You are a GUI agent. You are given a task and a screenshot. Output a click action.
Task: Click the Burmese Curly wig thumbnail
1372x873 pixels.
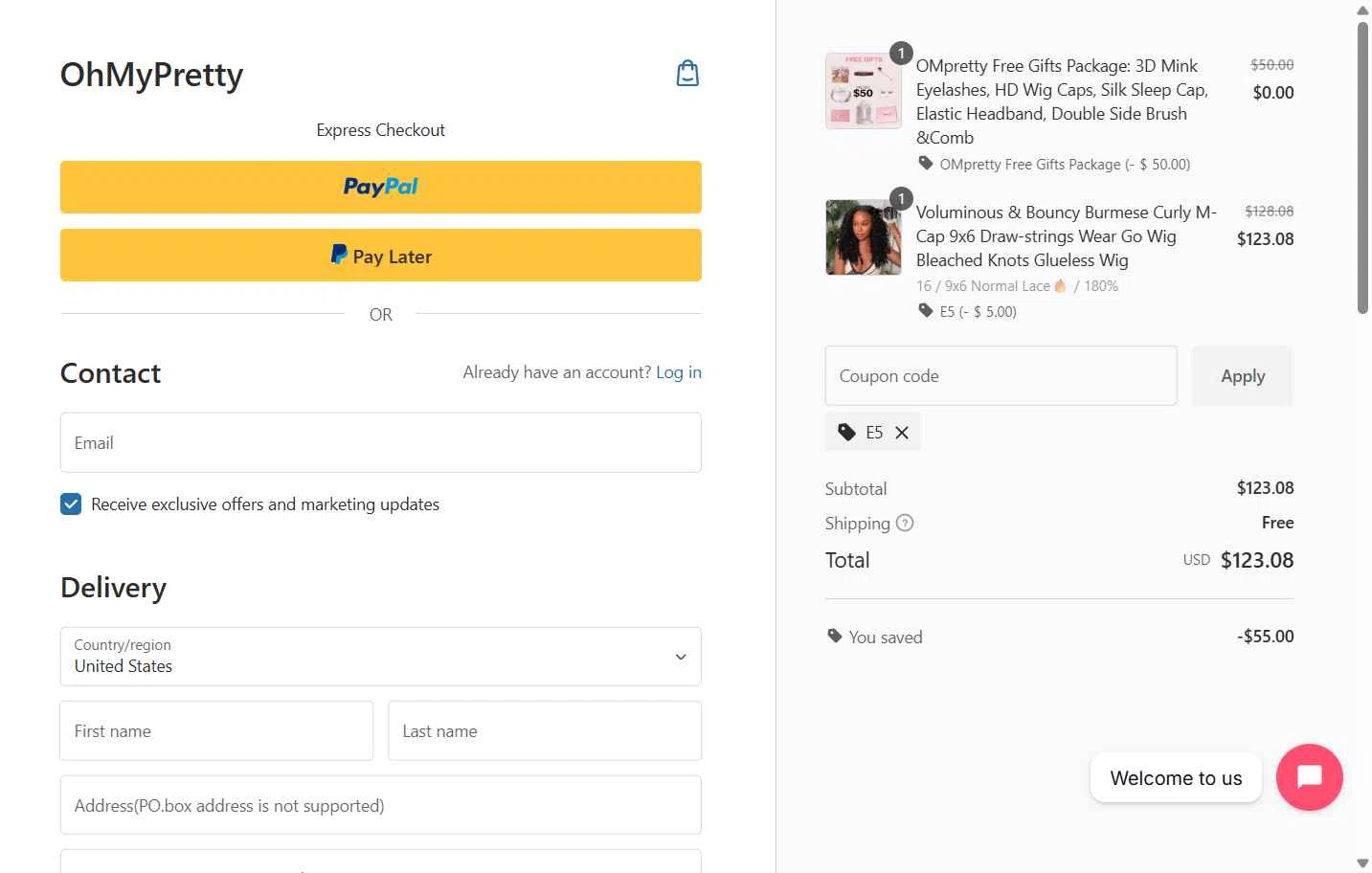[x=864, y=237]
